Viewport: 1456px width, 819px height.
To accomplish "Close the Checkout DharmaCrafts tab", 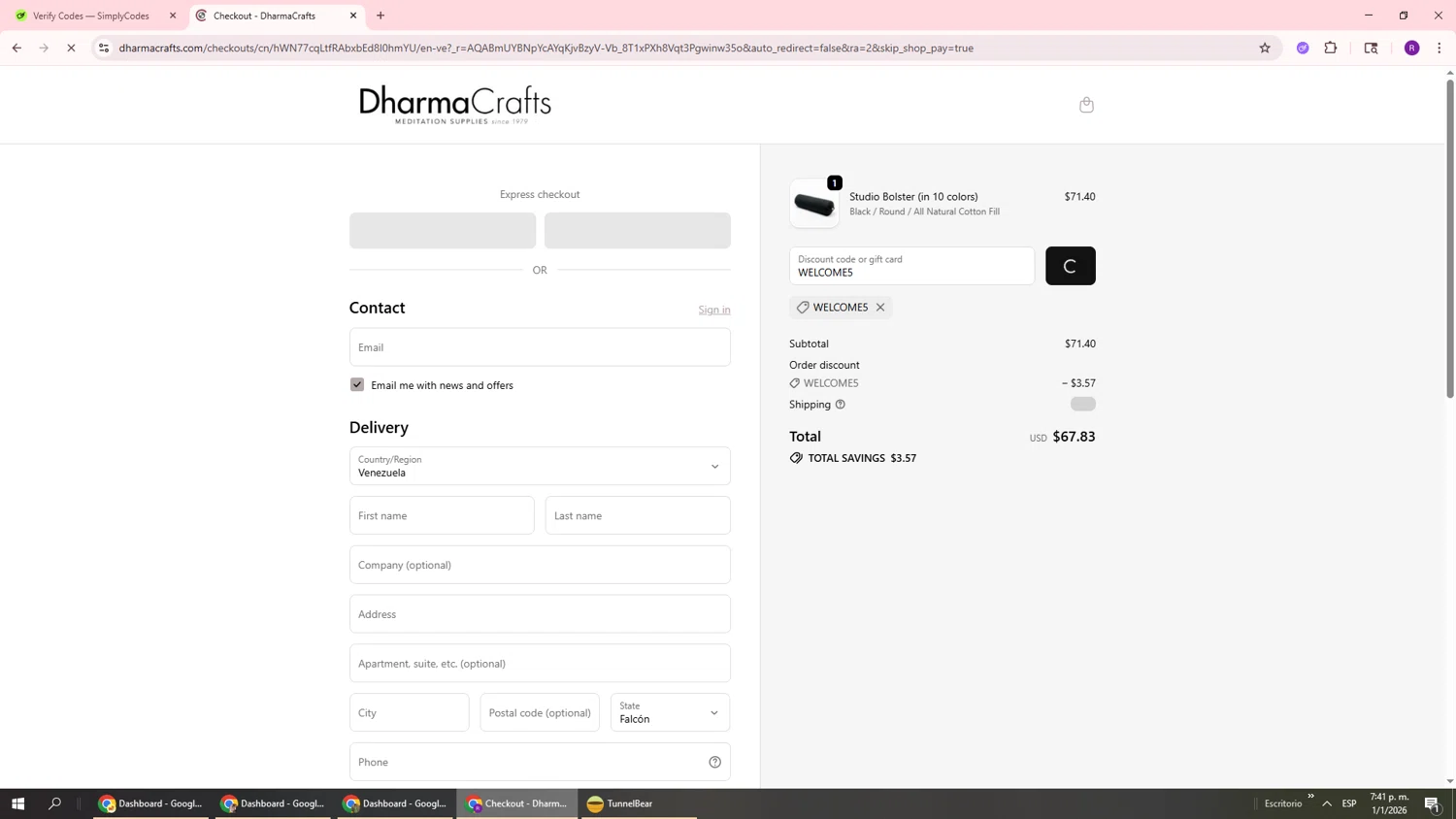I will point(353,16).
